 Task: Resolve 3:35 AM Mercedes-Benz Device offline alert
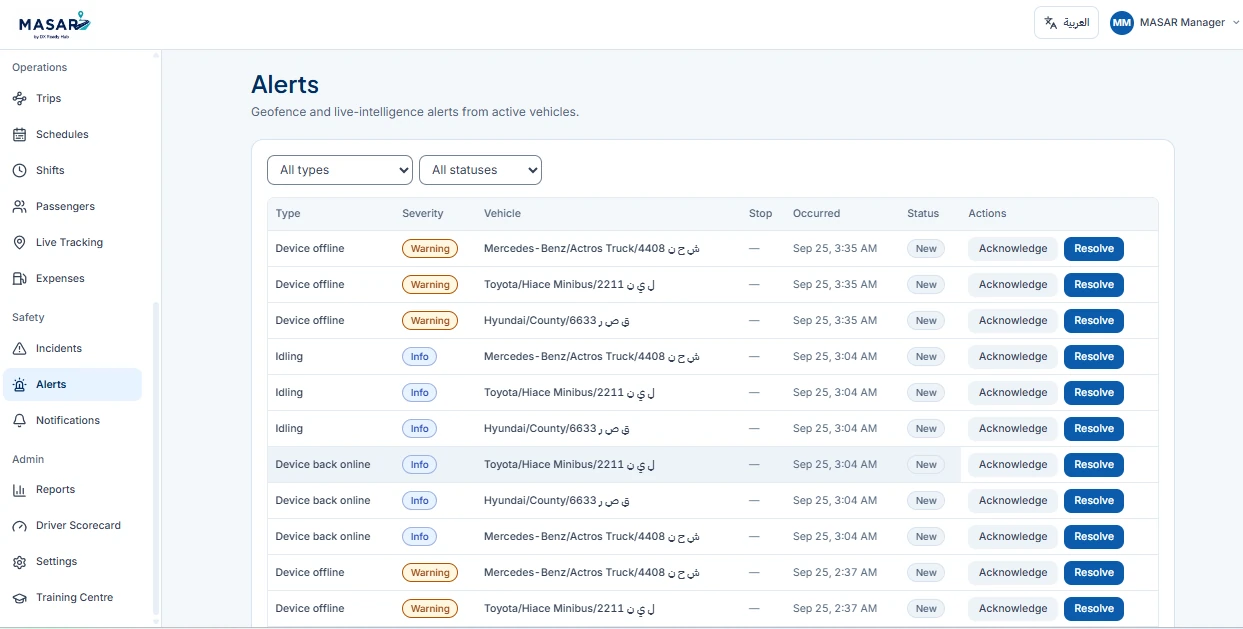(1094, 249)
